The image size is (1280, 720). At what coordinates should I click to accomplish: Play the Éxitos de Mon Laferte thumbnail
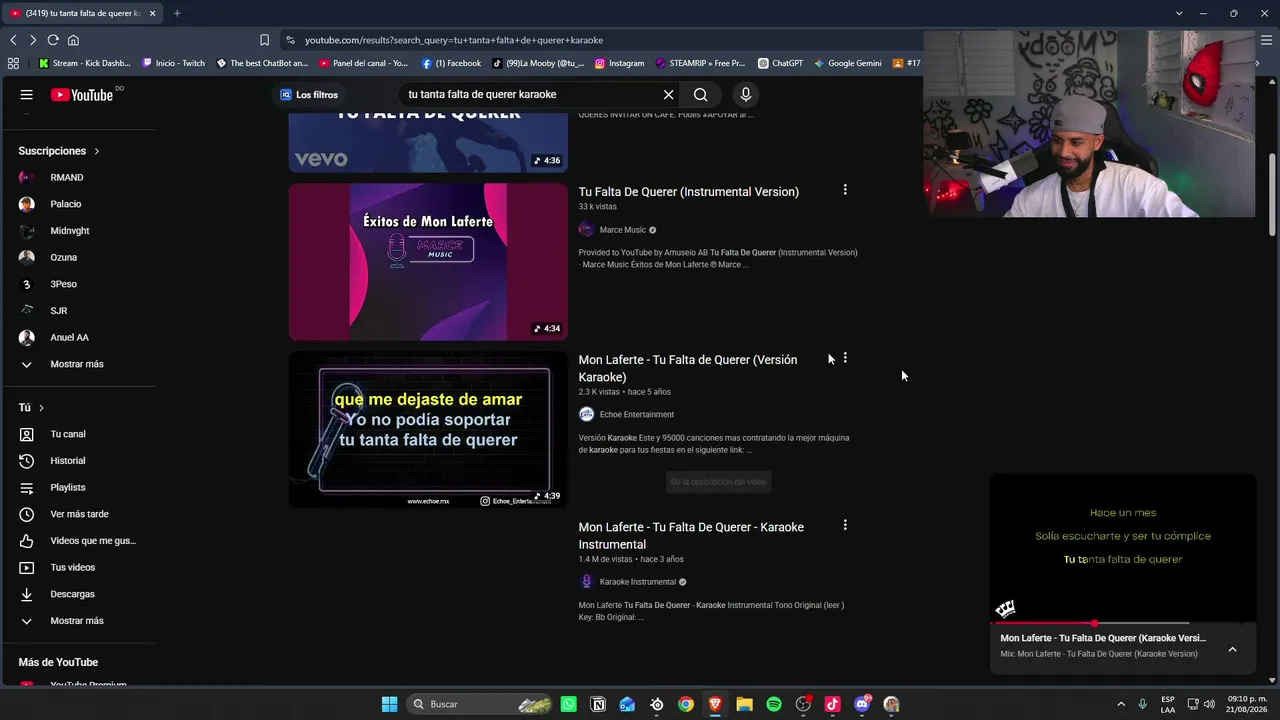point(428,262)
